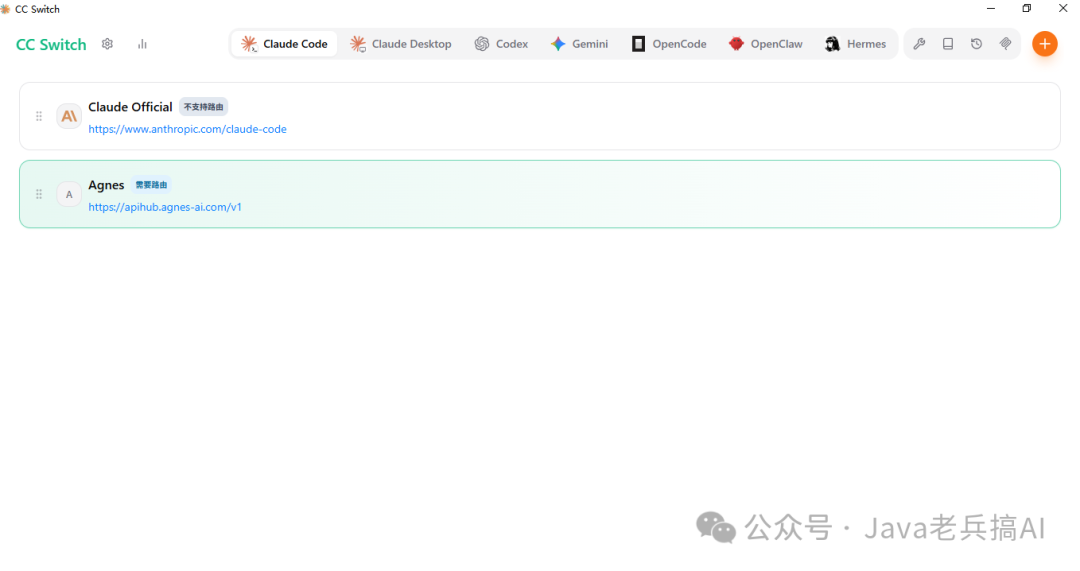Click the 需要路由 badge on Agnes
Screen dimensions: 1080x571
(151, 185)
